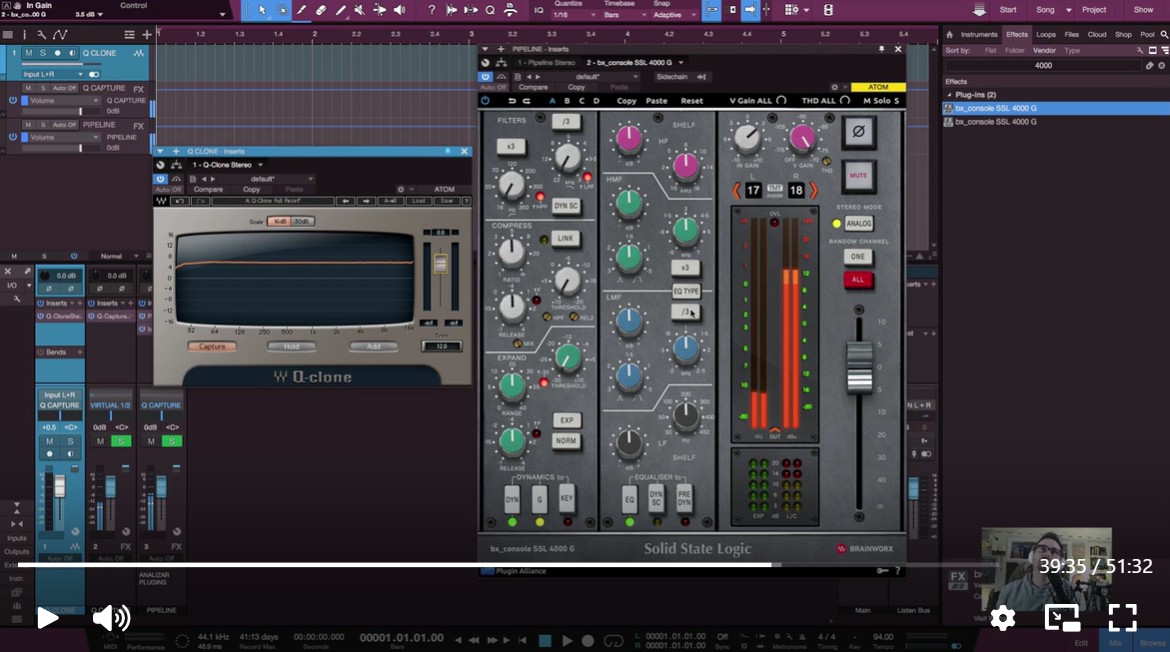
Task: Open the Instruments browser tab
Action: coord(979,35)
